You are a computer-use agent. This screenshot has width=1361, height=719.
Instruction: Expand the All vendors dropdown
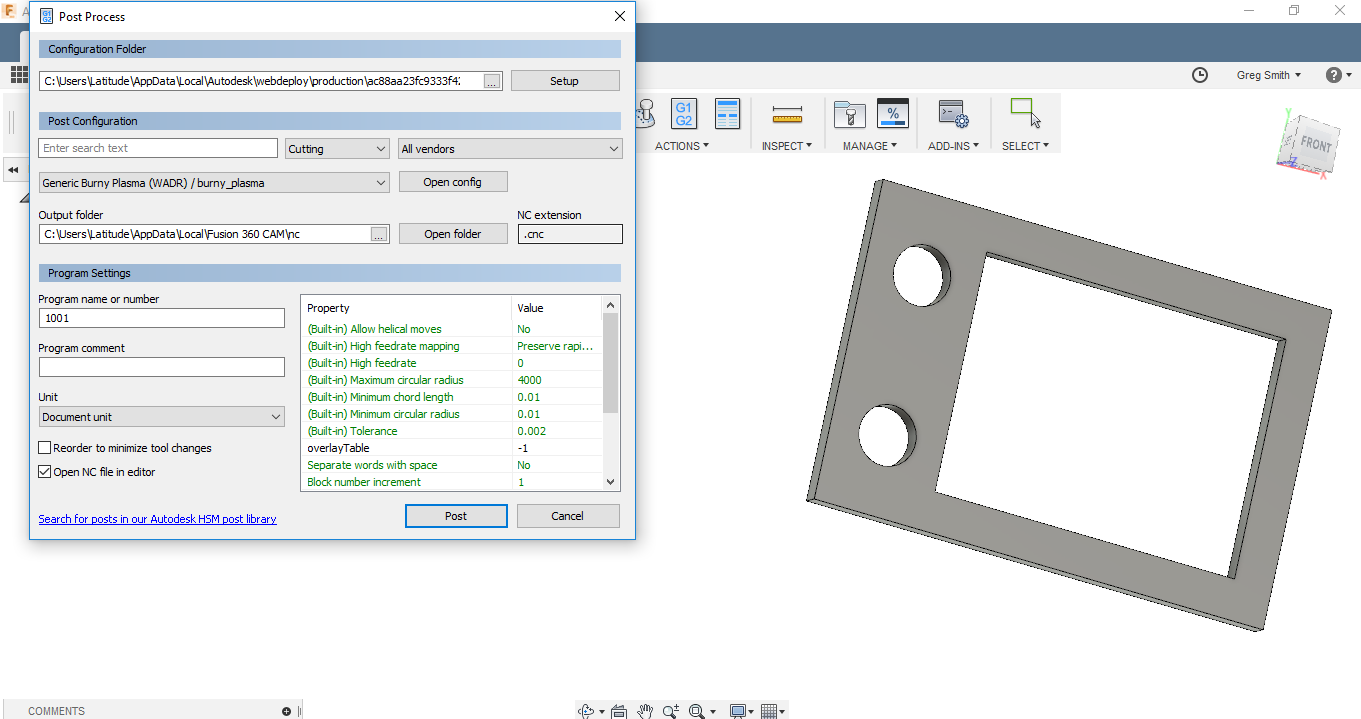[x=510, y=149]
